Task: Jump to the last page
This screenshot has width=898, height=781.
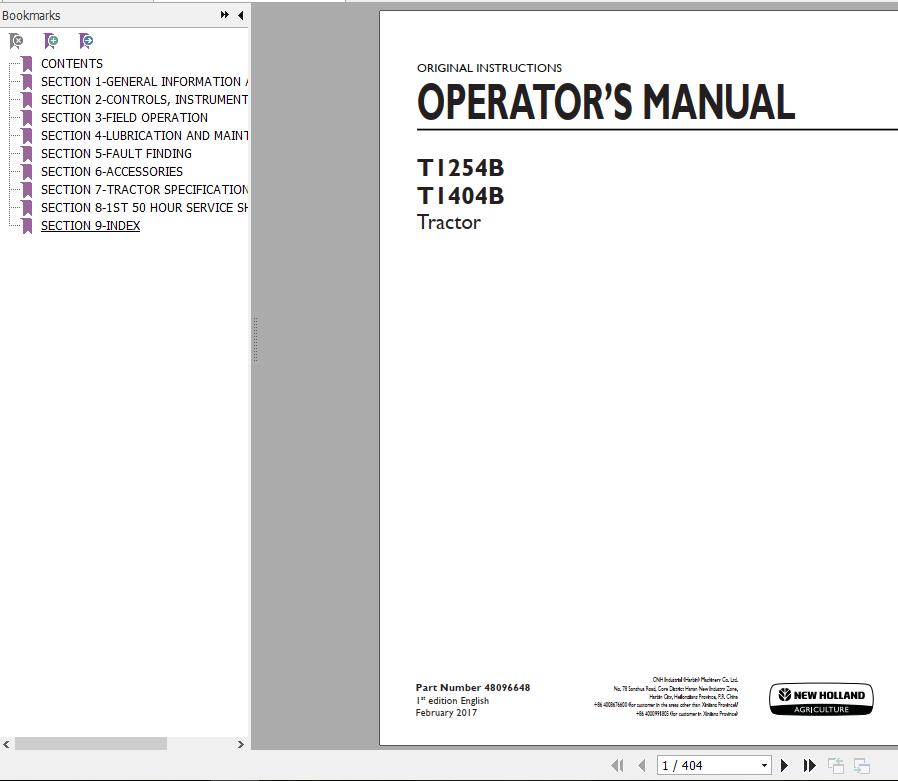Action: point(809,765)
